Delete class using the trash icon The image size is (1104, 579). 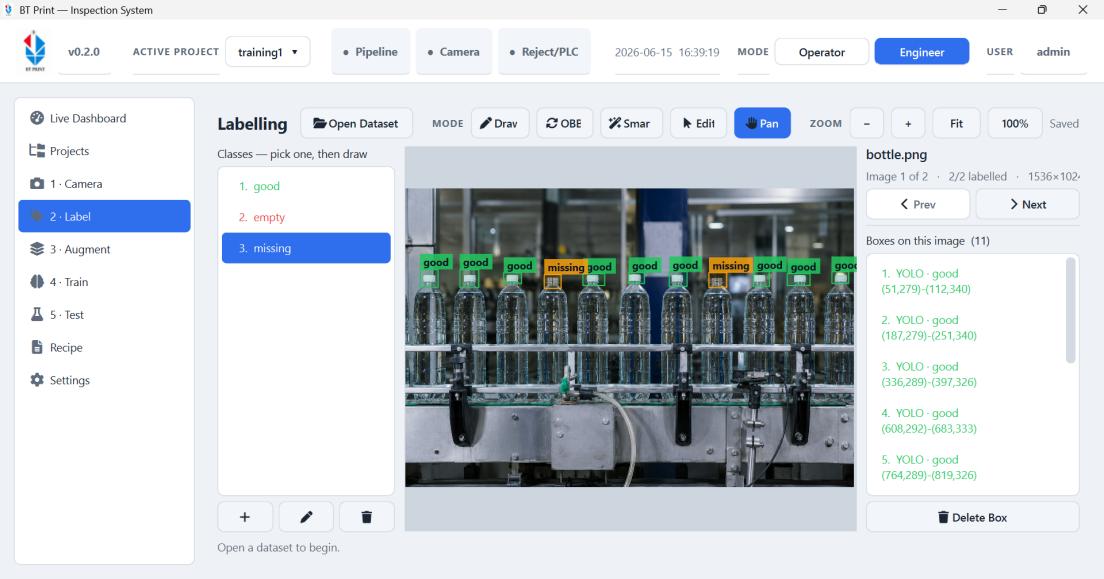point(367,517)
